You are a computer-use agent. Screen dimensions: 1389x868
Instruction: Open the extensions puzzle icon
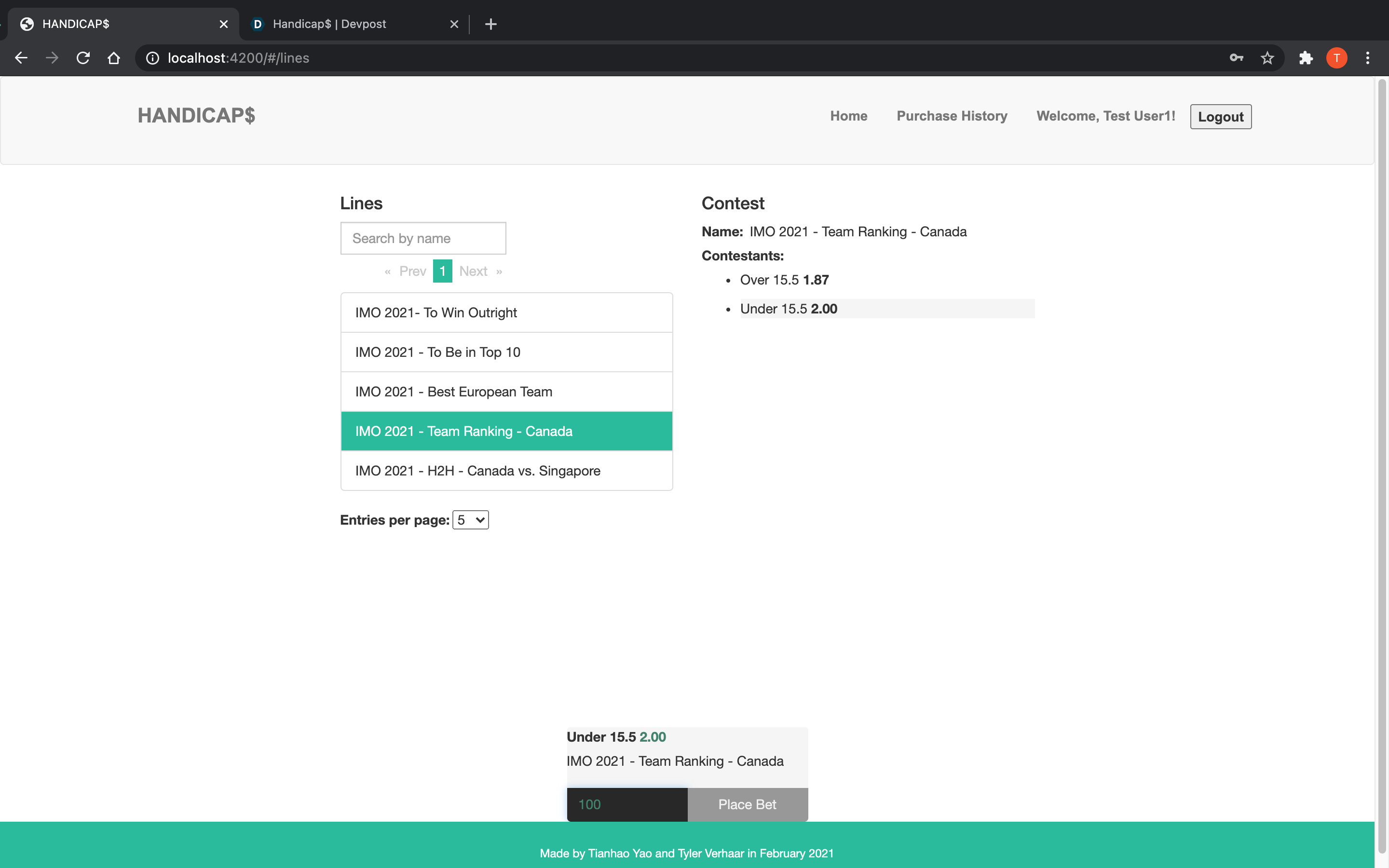coord(1306,58)
